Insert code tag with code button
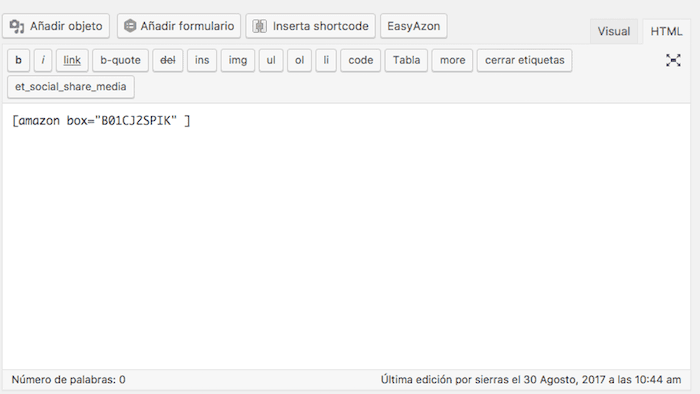700x394 pixels. point(361,60)
